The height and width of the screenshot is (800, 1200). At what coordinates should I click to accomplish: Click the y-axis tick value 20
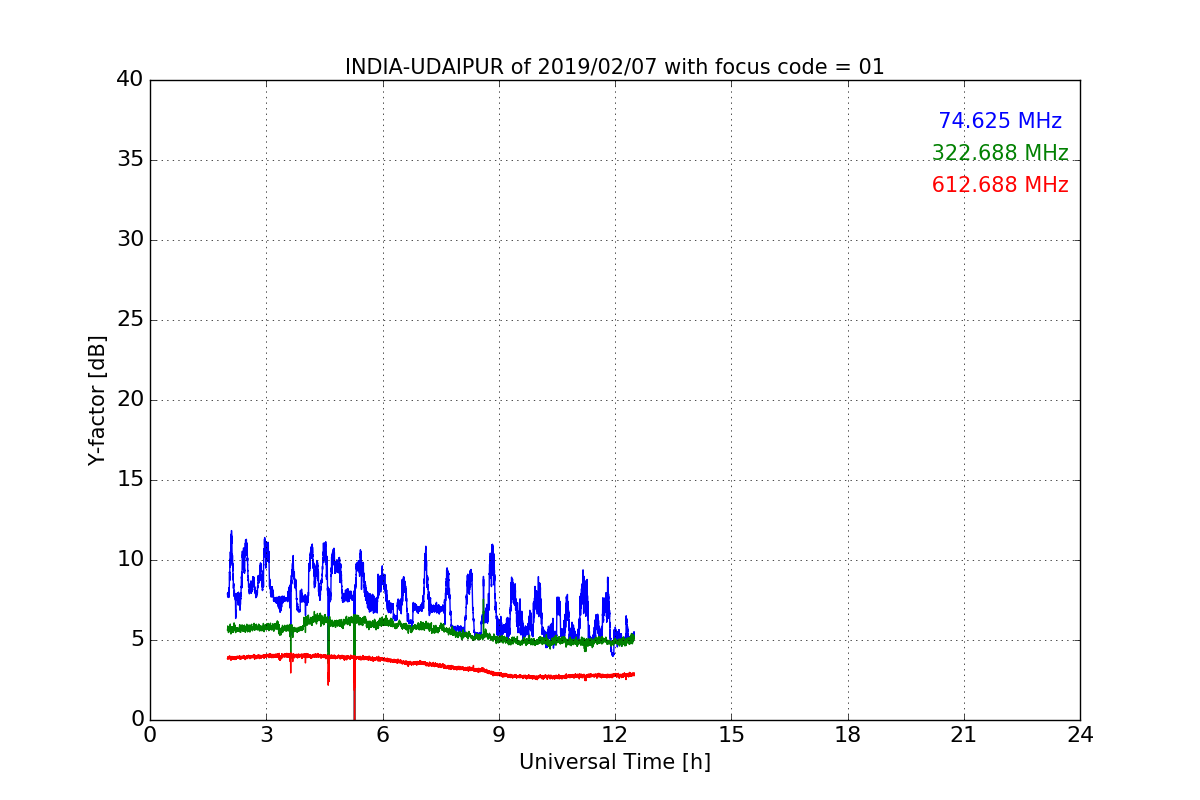click(x=130, y=400)
